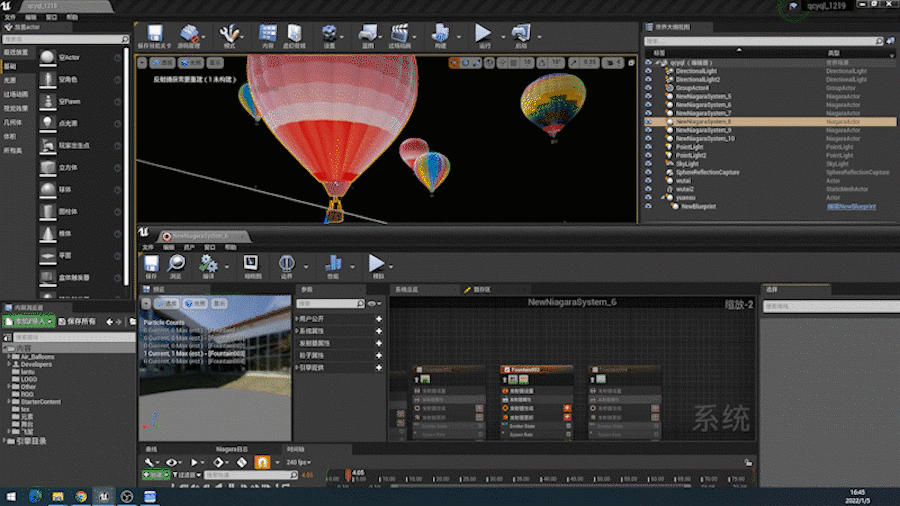Click the Build toolbar icon
The height and width of the screenshot is (506, 900).
(440, 33)
